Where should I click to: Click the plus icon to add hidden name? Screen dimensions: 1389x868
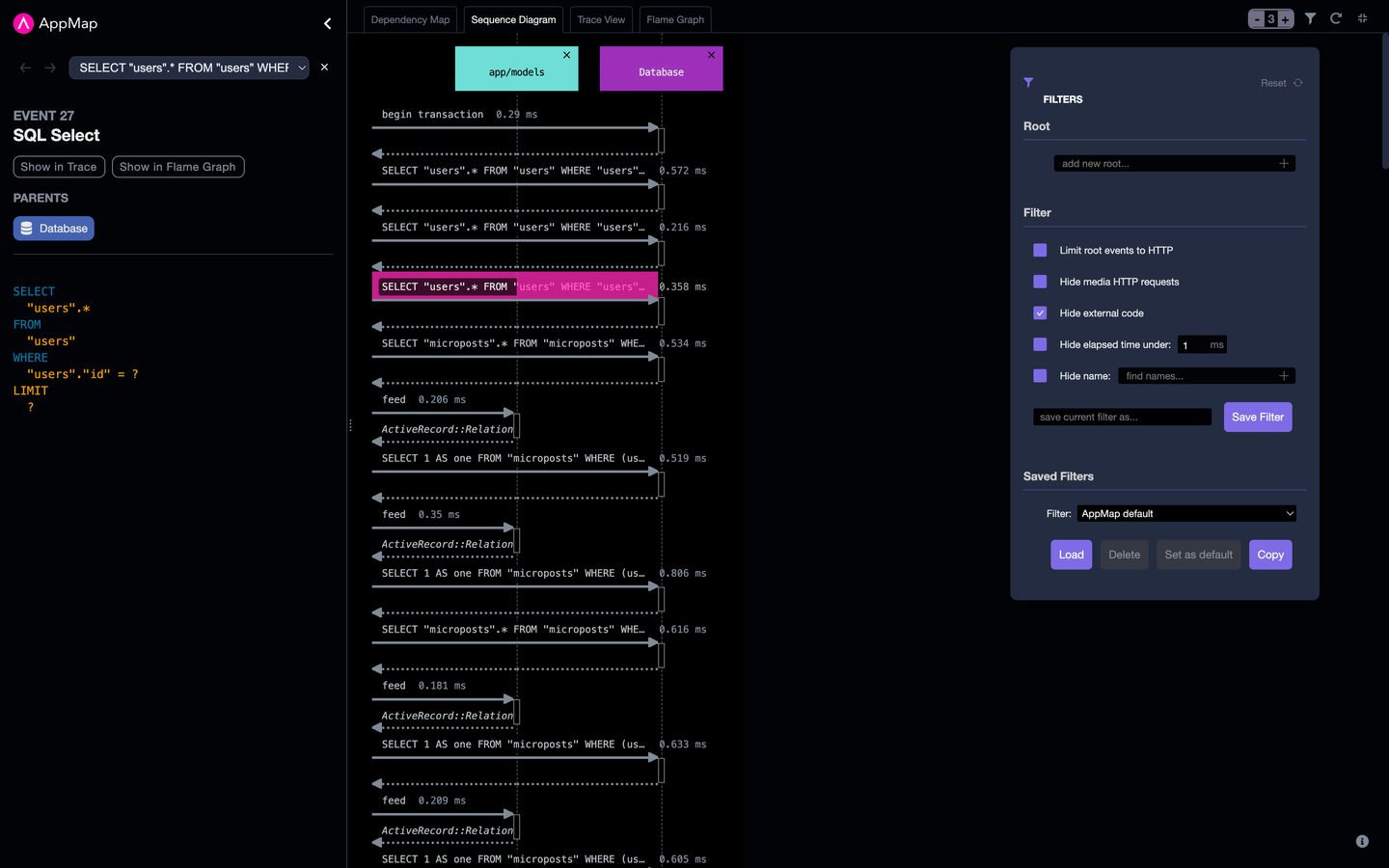tap(1284, 376)
